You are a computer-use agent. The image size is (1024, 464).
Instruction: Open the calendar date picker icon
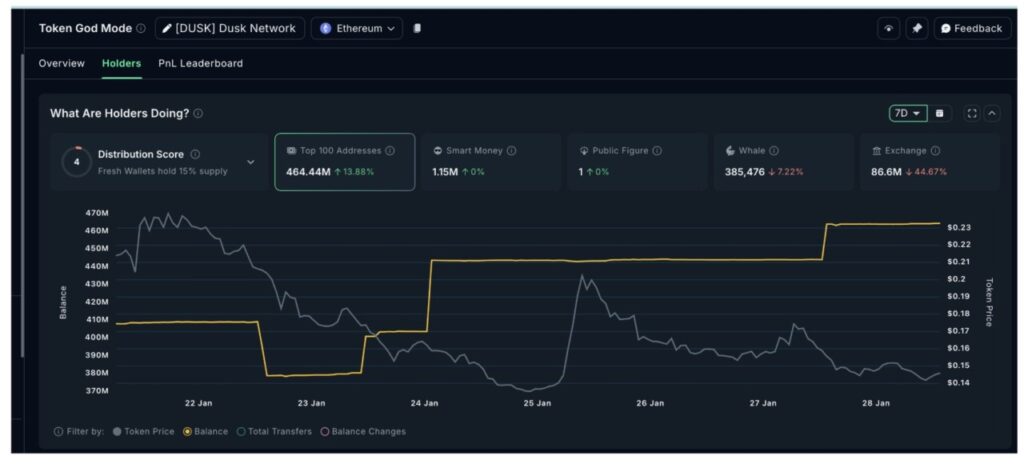(939, 114)
